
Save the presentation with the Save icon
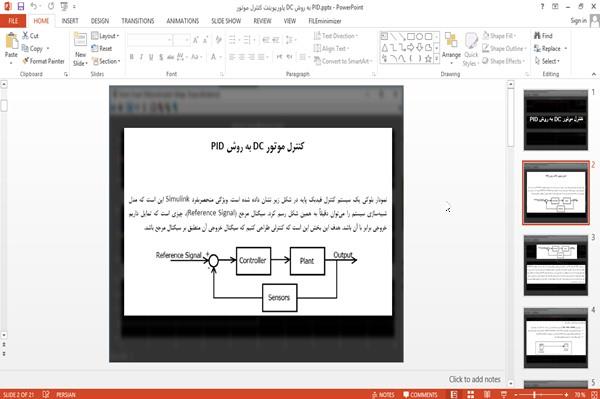pyautogui.click(x=21, y=6)
